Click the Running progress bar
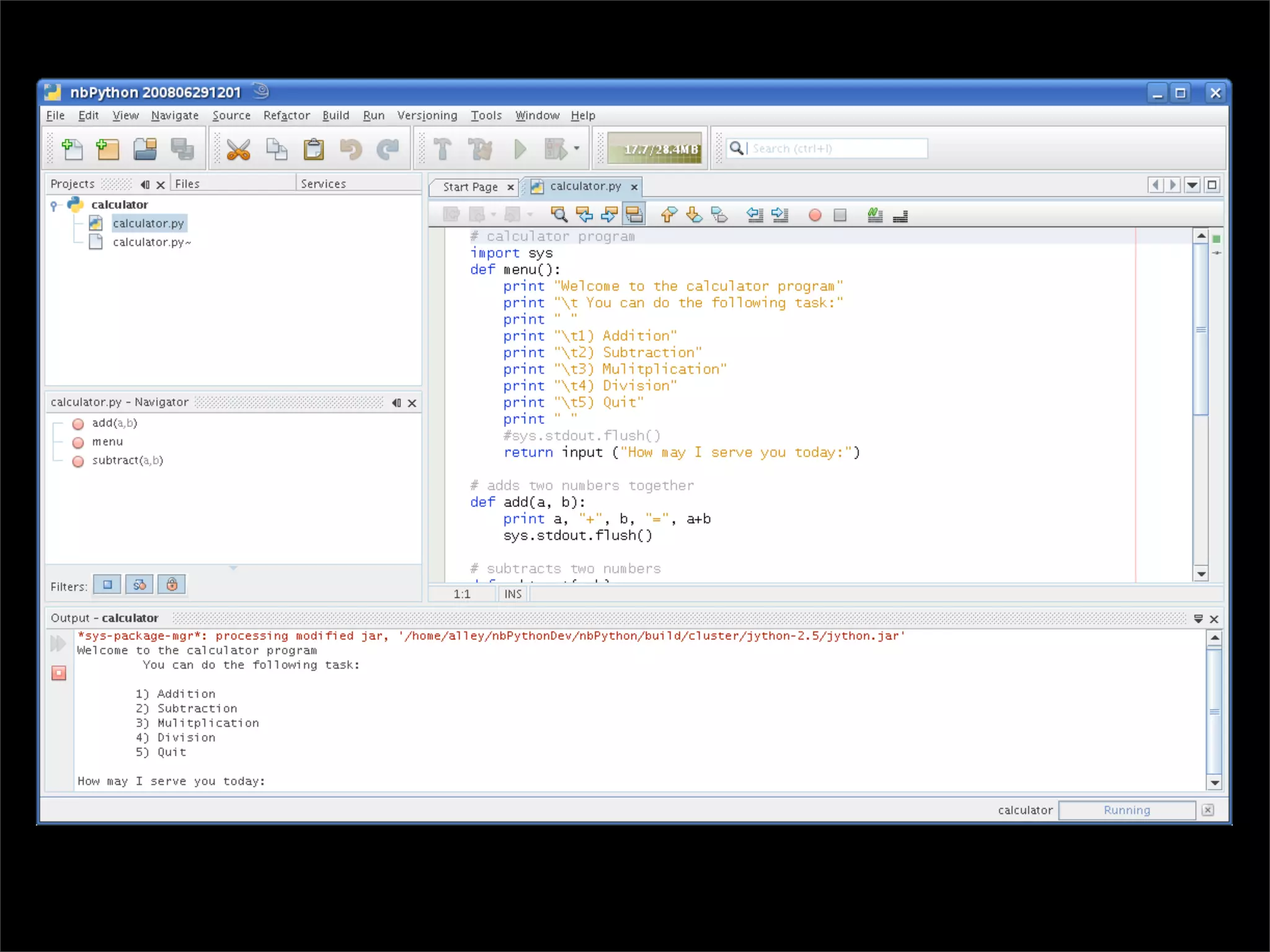 (x=1126, y=810)
